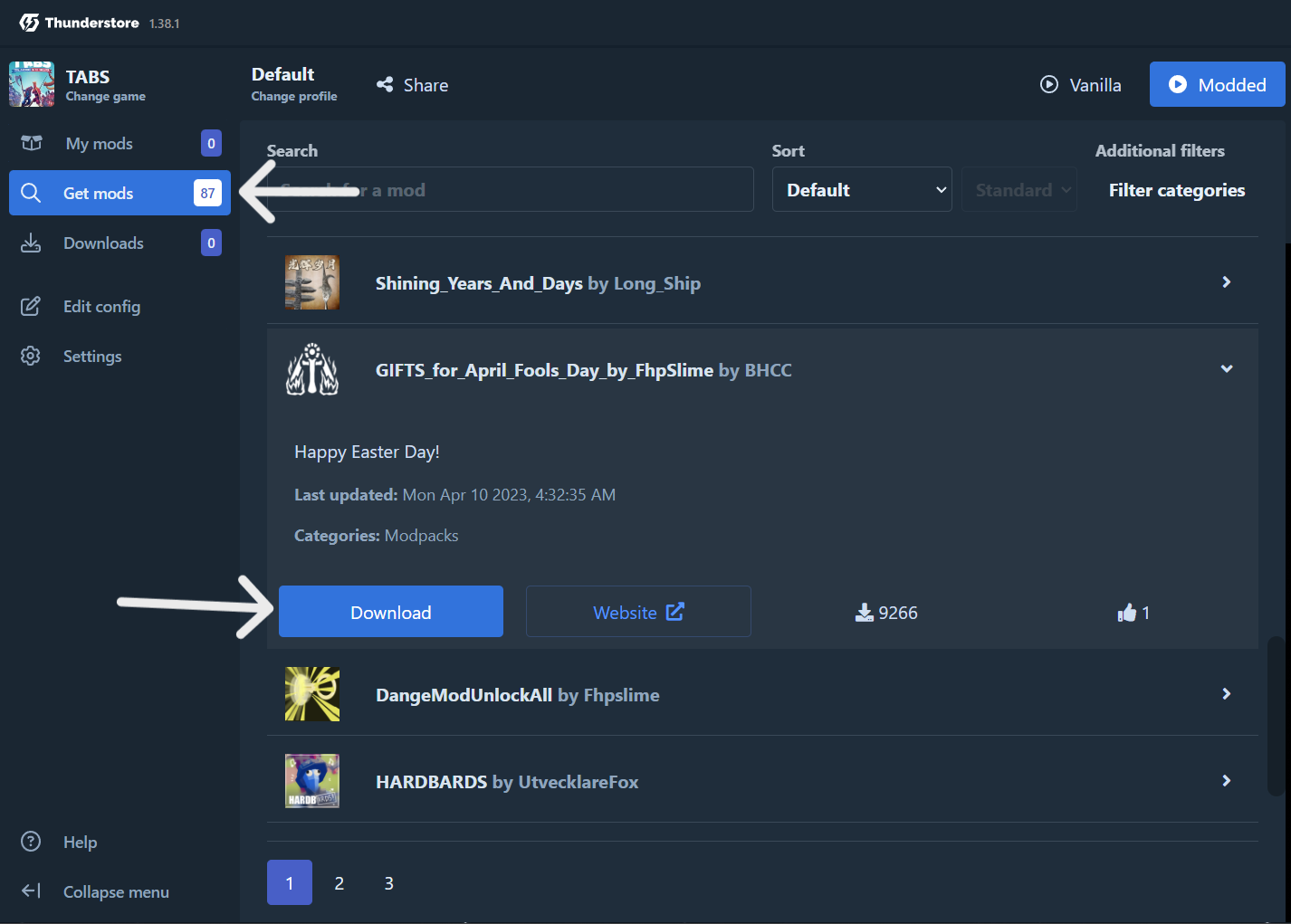Click the blue Download button
The image size is (1291, 924).
[391, 611]
